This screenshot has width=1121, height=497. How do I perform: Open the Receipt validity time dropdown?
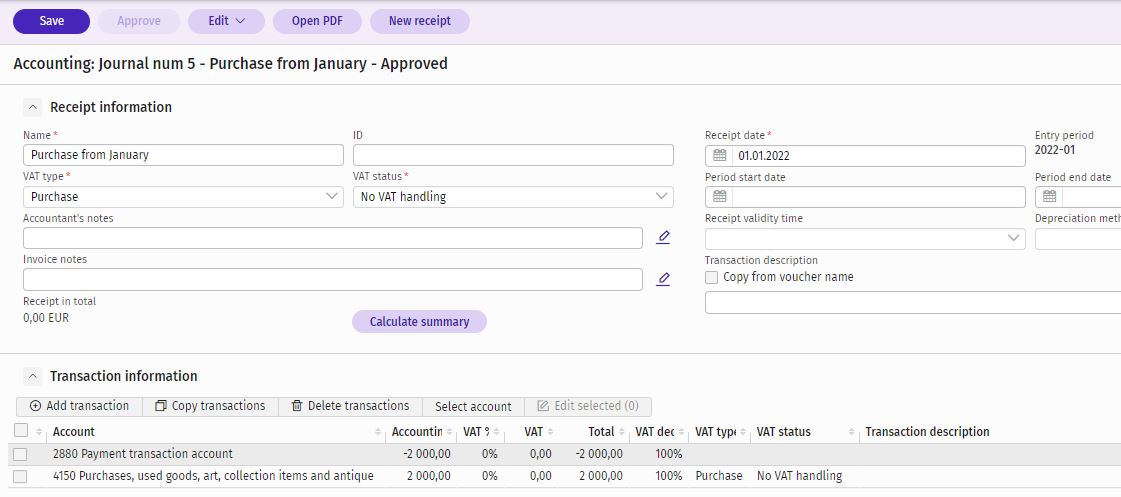[865, 238]
